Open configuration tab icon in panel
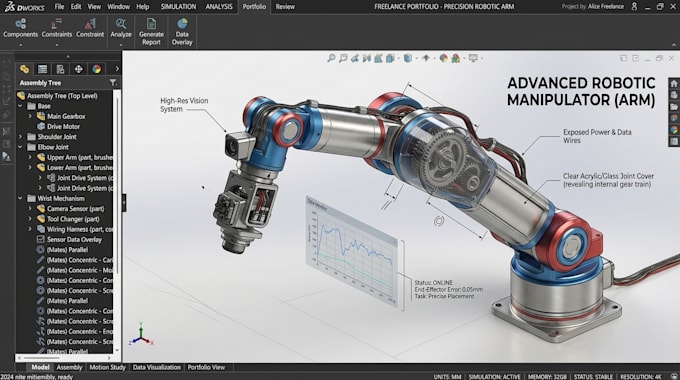 point(60,69)
